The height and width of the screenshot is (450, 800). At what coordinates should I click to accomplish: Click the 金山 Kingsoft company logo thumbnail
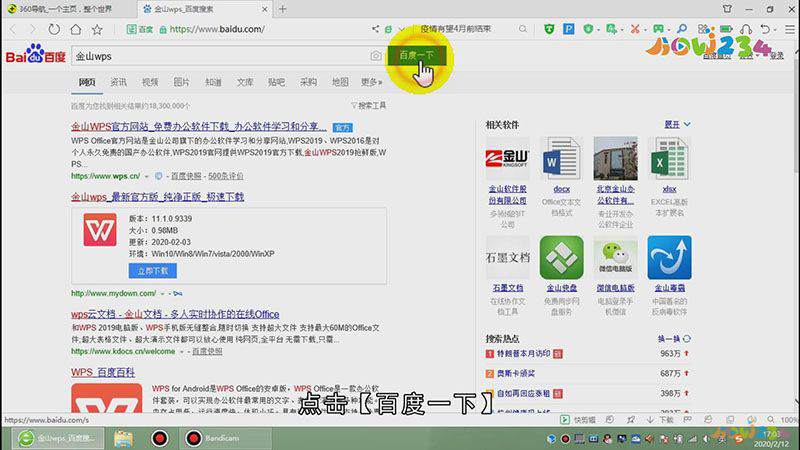[507, 158]
